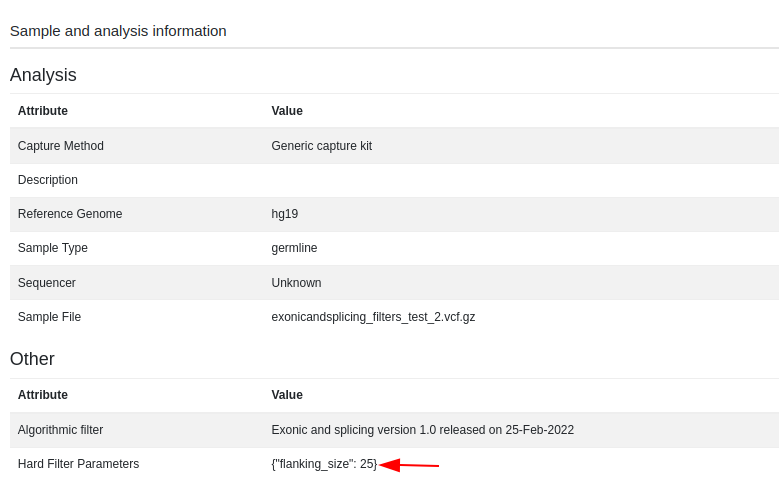Select the exonicandsplicing_filters_test_2.vcf.gz filename
Image resolution: width=779 pixels, height=502 pixels.
373,317
